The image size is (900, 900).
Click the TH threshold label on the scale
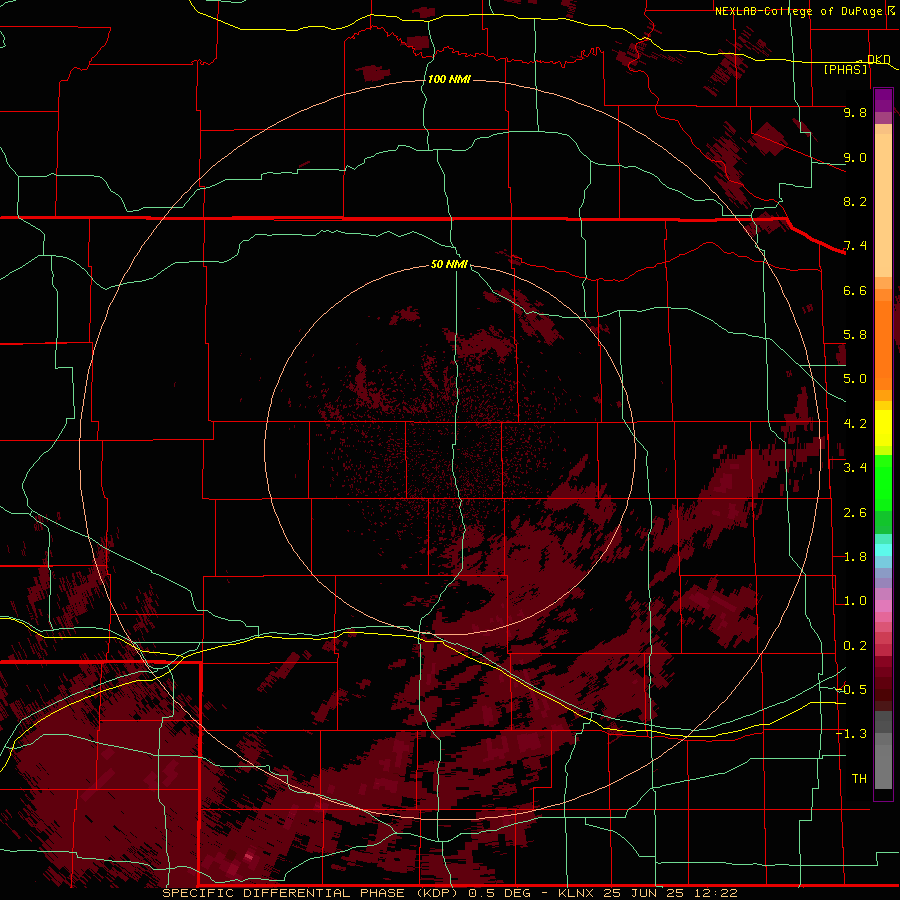pos(859,779)
